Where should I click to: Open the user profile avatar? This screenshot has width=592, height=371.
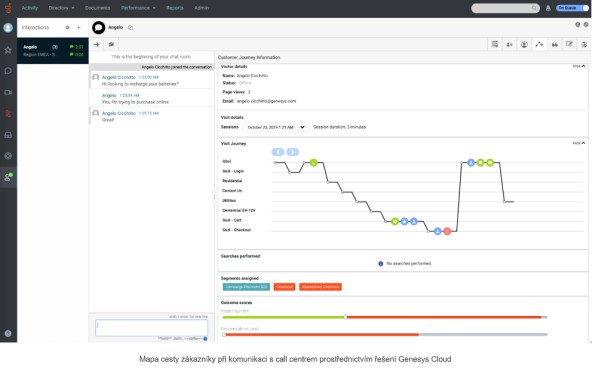[x=8, y=28]
